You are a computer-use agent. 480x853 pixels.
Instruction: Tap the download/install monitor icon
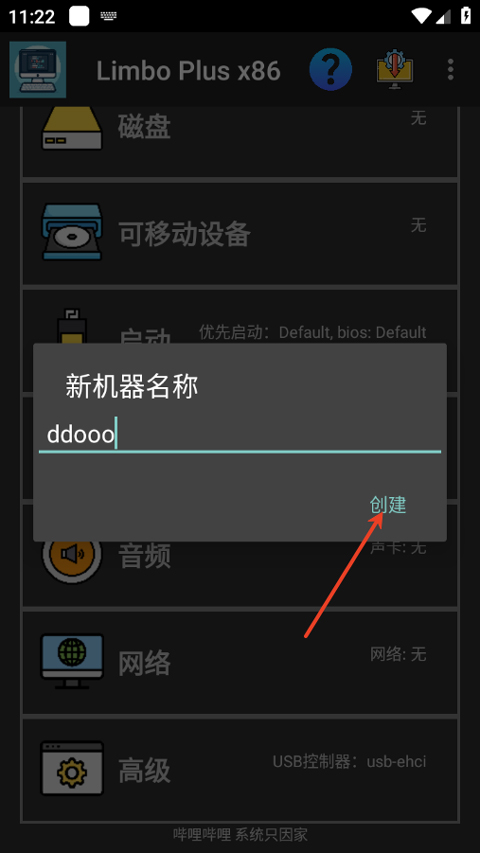pos(395,70)
